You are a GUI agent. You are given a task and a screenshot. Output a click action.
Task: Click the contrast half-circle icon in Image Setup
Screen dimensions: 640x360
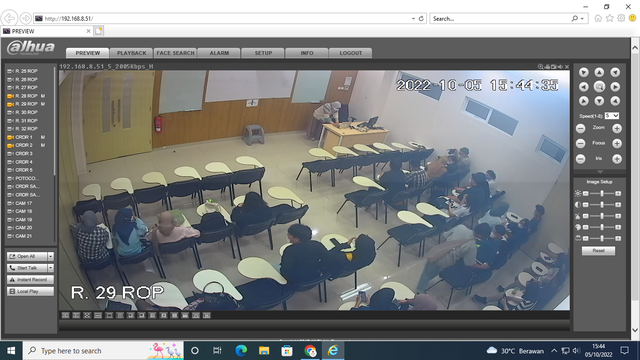[578, 204]
